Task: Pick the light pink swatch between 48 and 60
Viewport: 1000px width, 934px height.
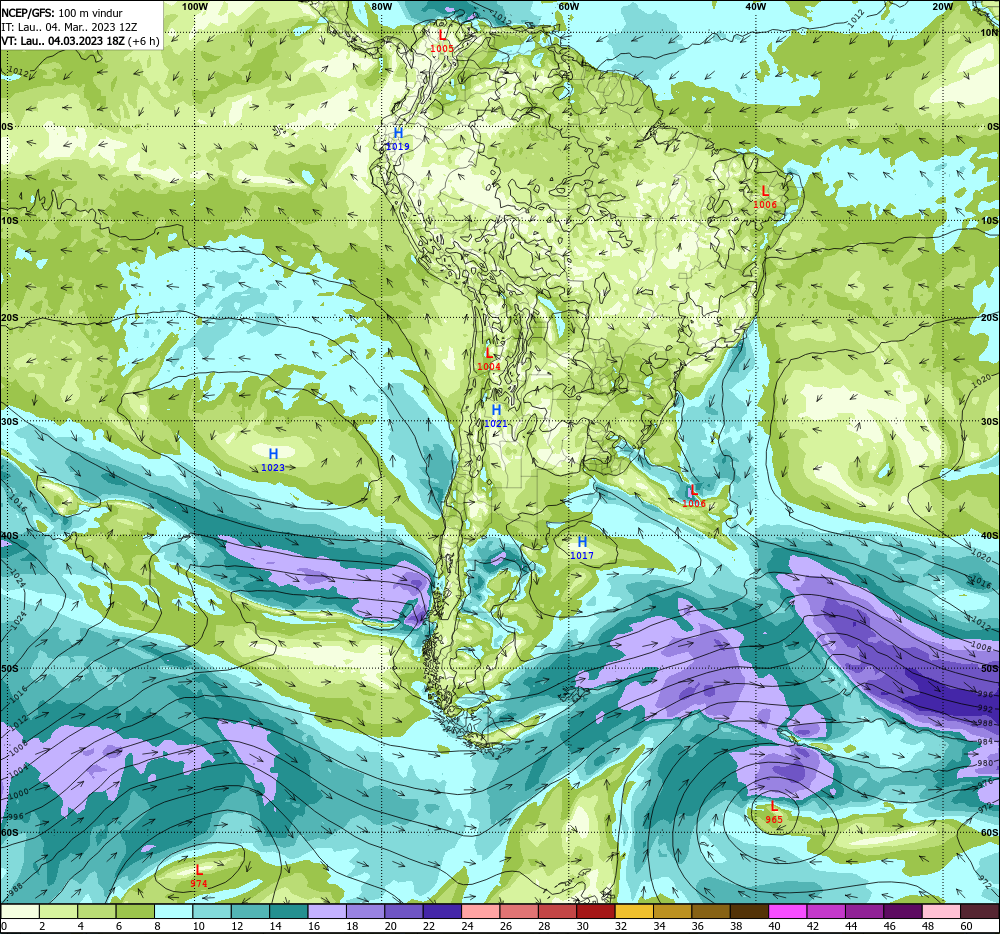Action: point(941,911)
